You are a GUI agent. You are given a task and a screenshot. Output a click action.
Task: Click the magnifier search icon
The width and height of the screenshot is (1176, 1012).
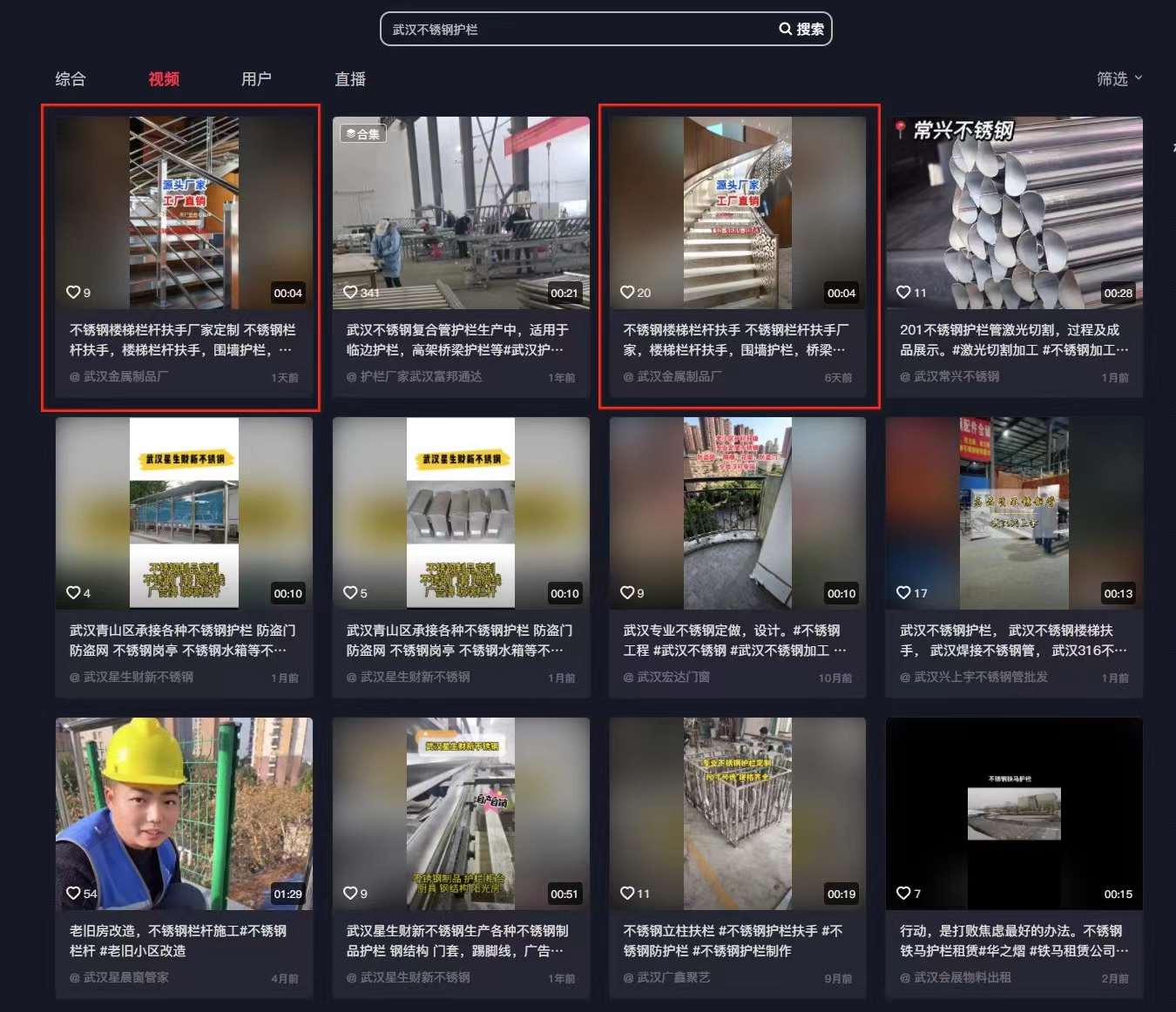[785, 29]
